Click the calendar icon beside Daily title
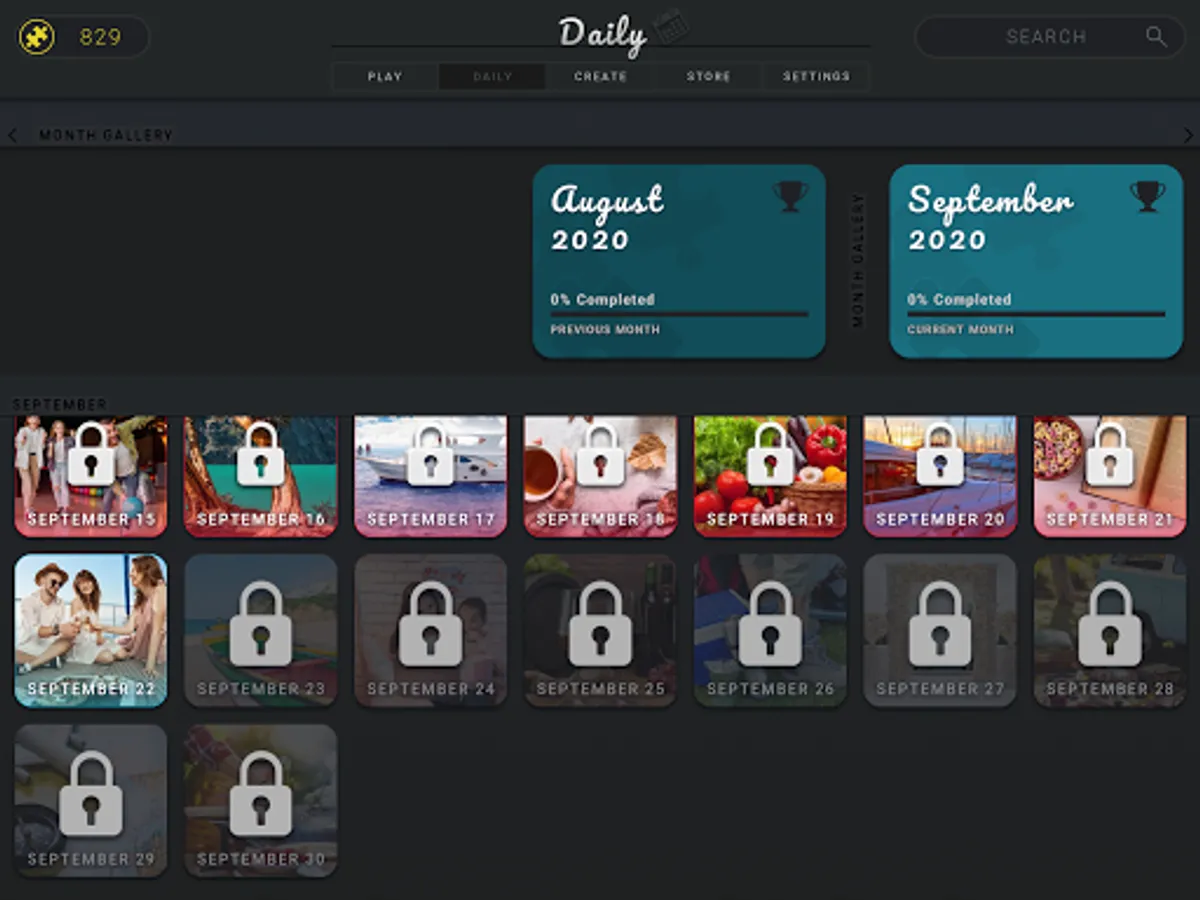Image resolution: width=1200 pixels, height=900 pixels. pos(671,25)
